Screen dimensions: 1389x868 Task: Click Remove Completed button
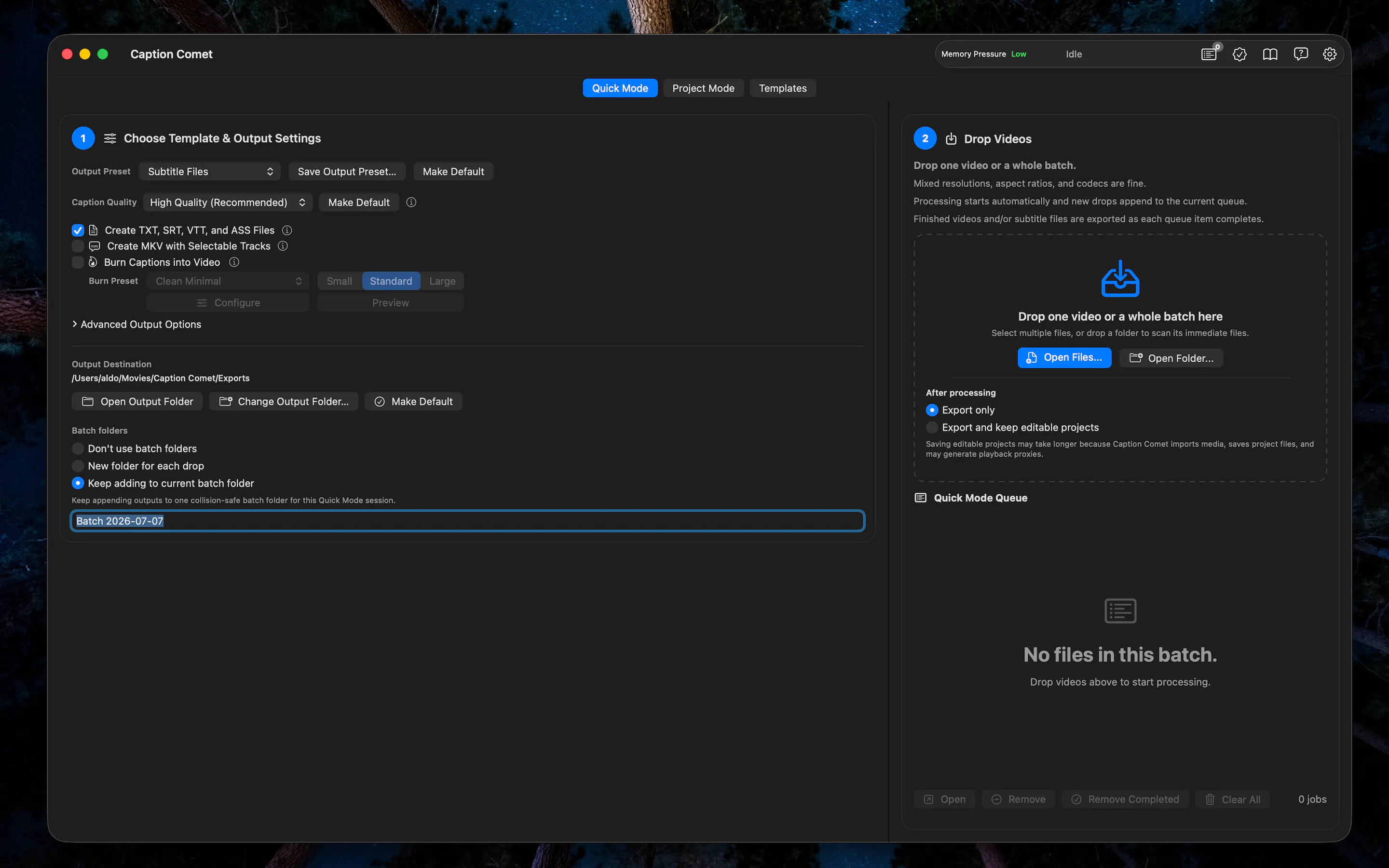1125,799
